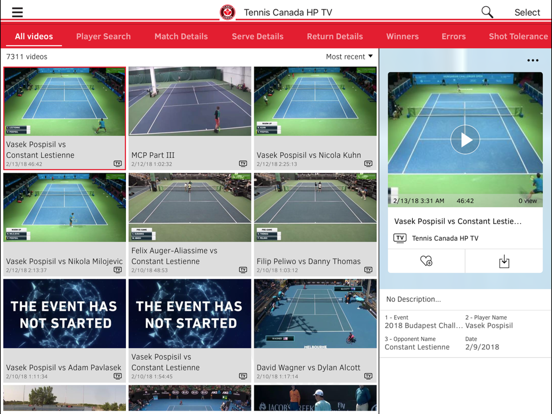Tap TV icon on David Wagner card

point(368,376)
